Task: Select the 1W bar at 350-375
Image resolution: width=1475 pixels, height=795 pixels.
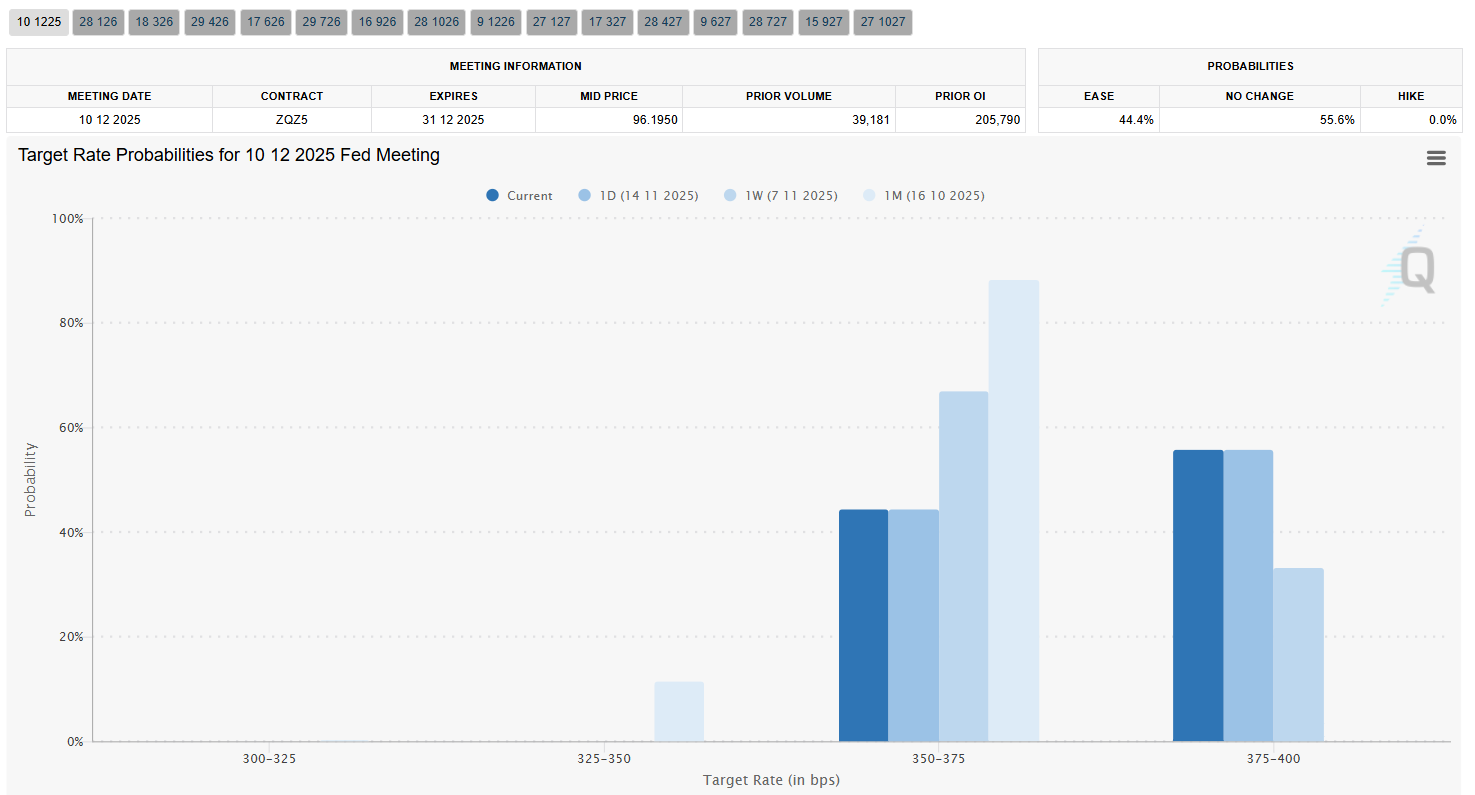Action: (x=963, y=567)
